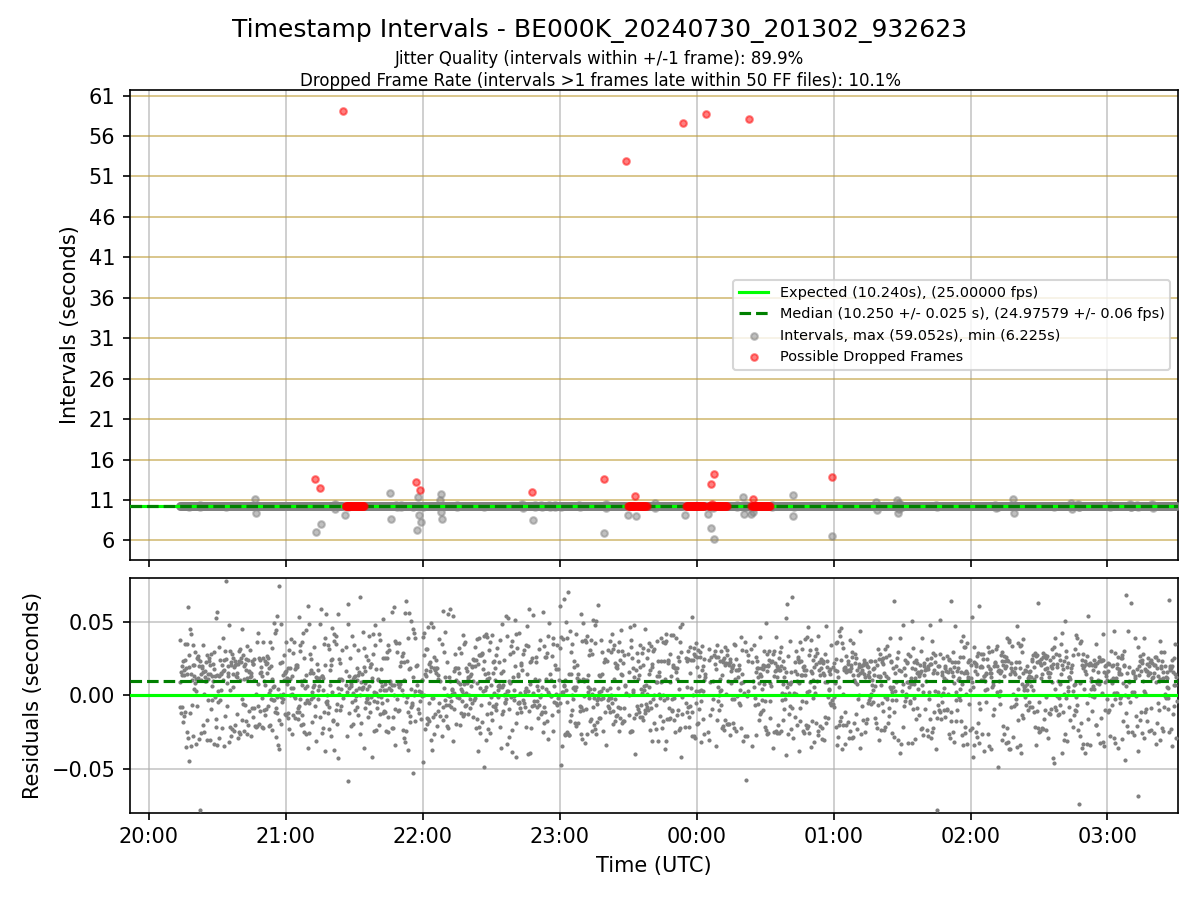
Task: Click the dashed green line sample in the legend
Action: click(754, 313)
